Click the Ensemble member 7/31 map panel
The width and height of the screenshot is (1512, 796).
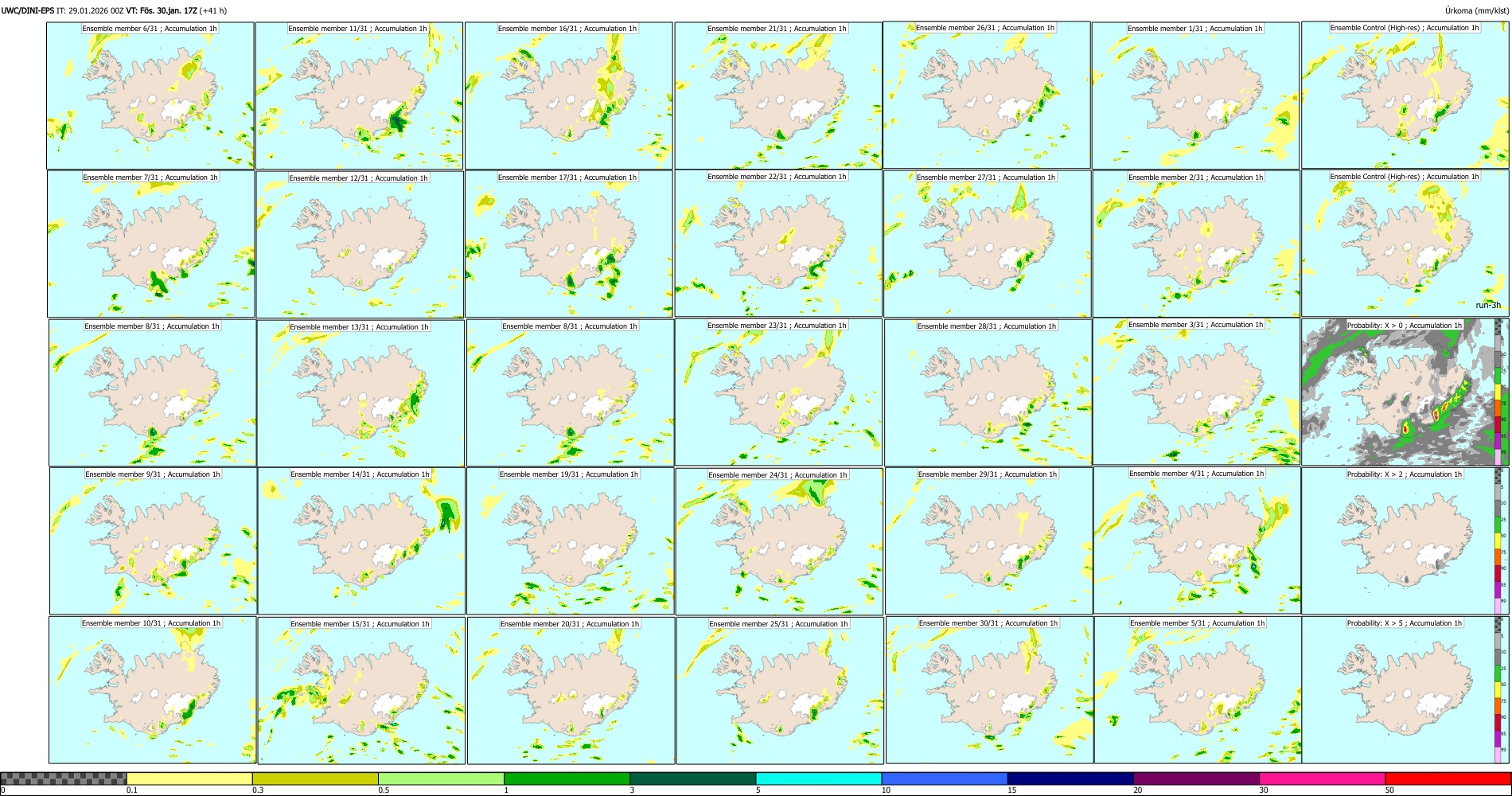pyautogui.click(x=151, y=244)
